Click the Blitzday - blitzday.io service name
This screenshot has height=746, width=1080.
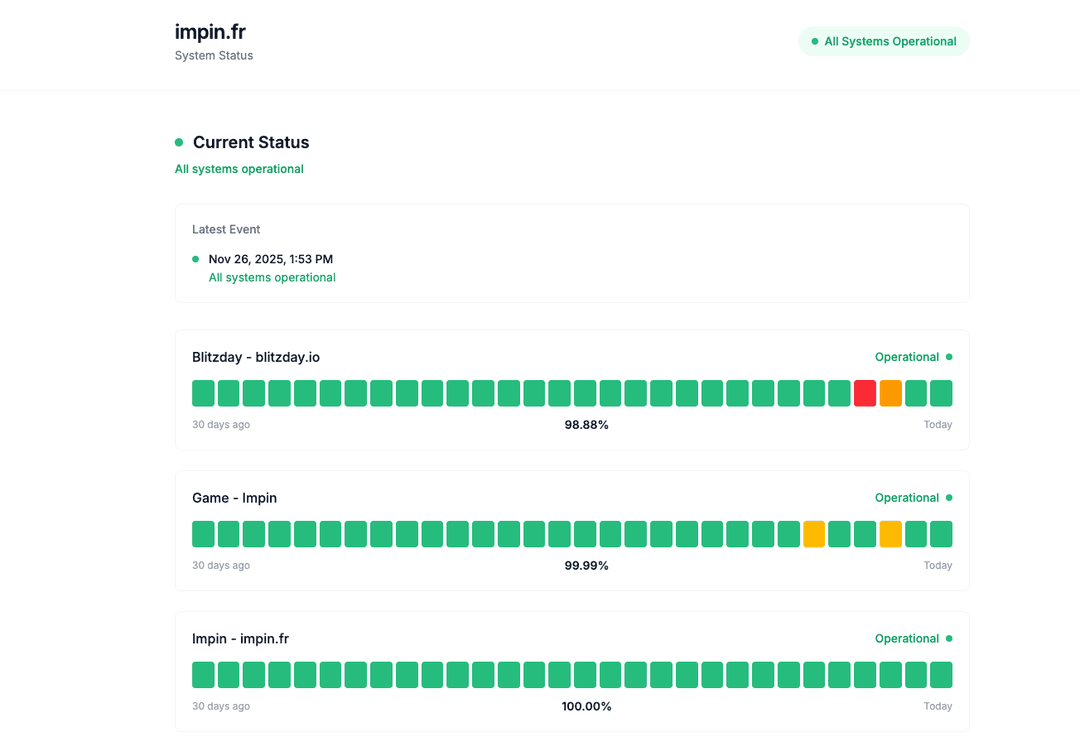click(256, 357)
